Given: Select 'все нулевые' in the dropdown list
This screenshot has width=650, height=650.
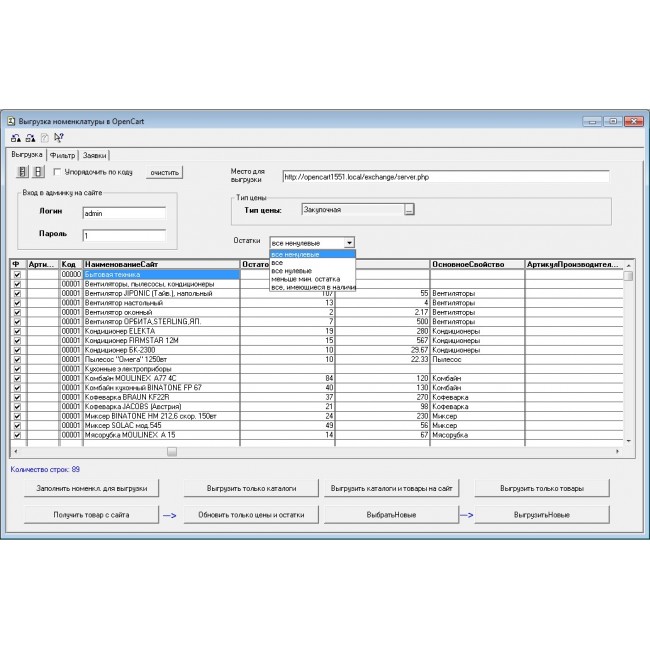Looking at the screenshot, I should 290,271.
